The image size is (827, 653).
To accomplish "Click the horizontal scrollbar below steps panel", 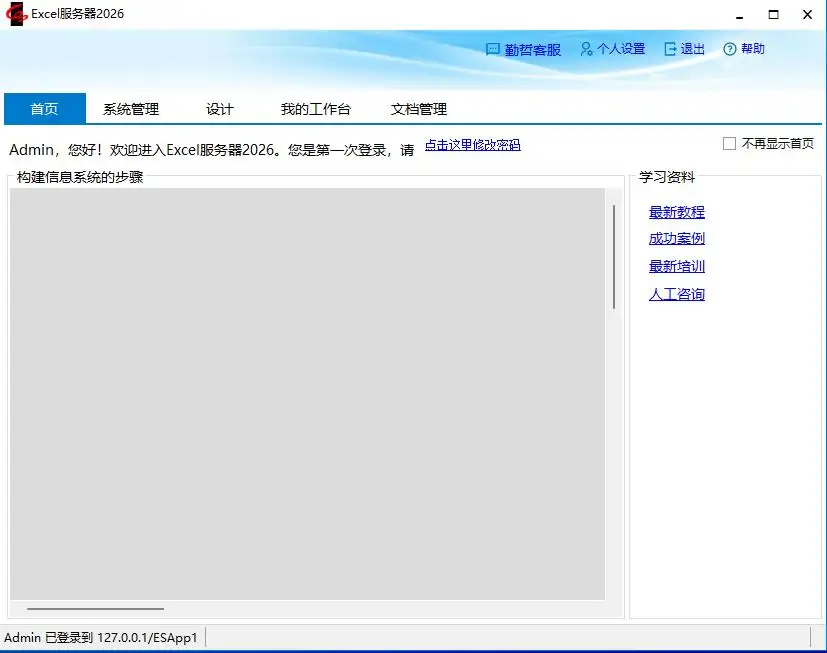I will [95, 609].
